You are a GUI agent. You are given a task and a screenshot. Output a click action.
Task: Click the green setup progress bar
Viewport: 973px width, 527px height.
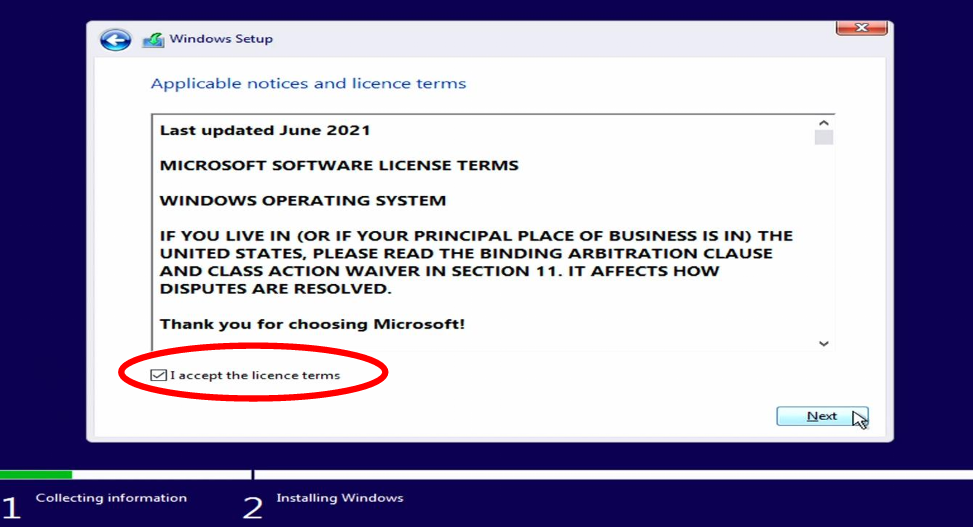pos(36,475)
